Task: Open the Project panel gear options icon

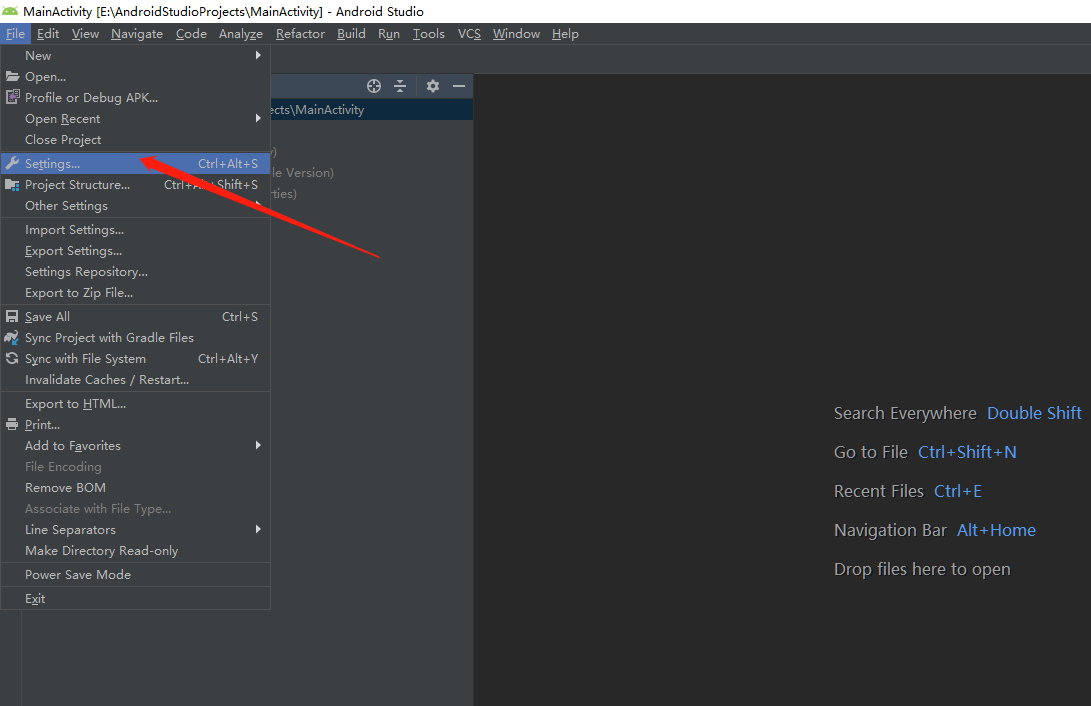Action: point(433,86)
